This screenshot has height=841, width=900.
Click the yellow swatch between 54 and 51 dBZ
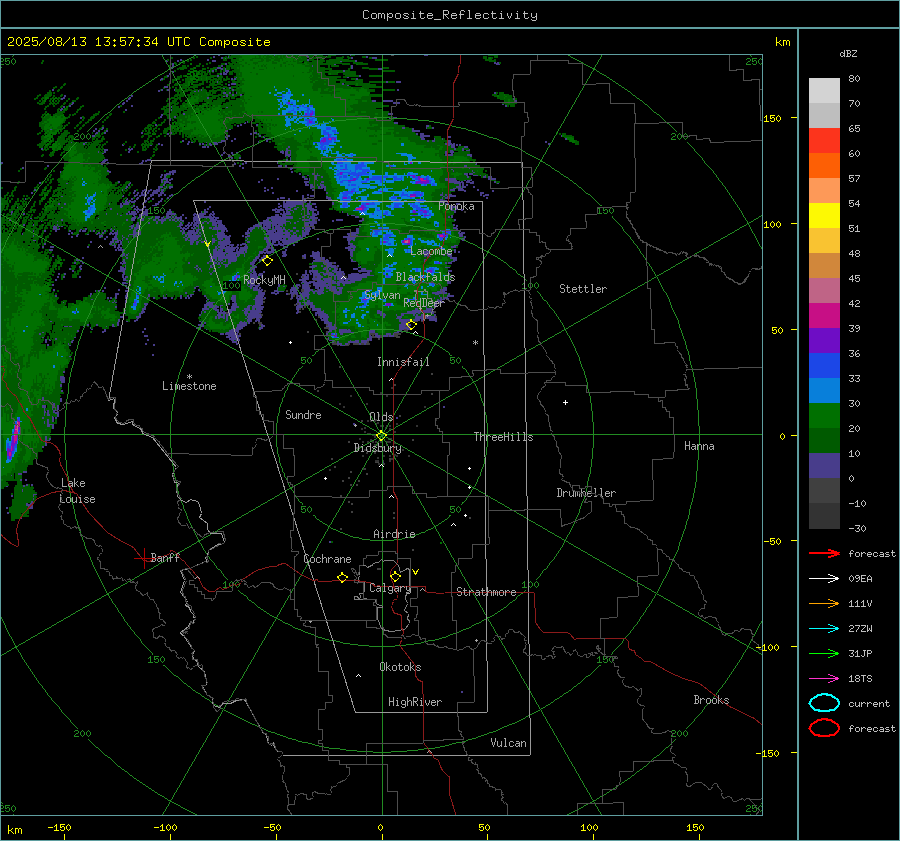824,215
